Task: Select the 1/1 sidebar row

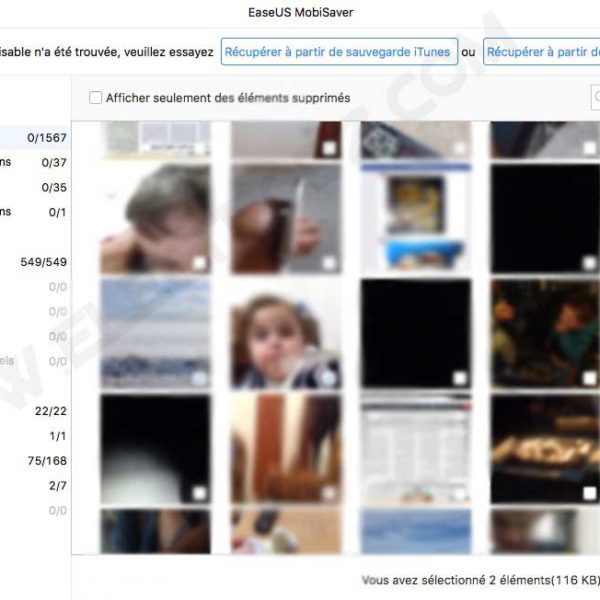Action: pos(35,436)
